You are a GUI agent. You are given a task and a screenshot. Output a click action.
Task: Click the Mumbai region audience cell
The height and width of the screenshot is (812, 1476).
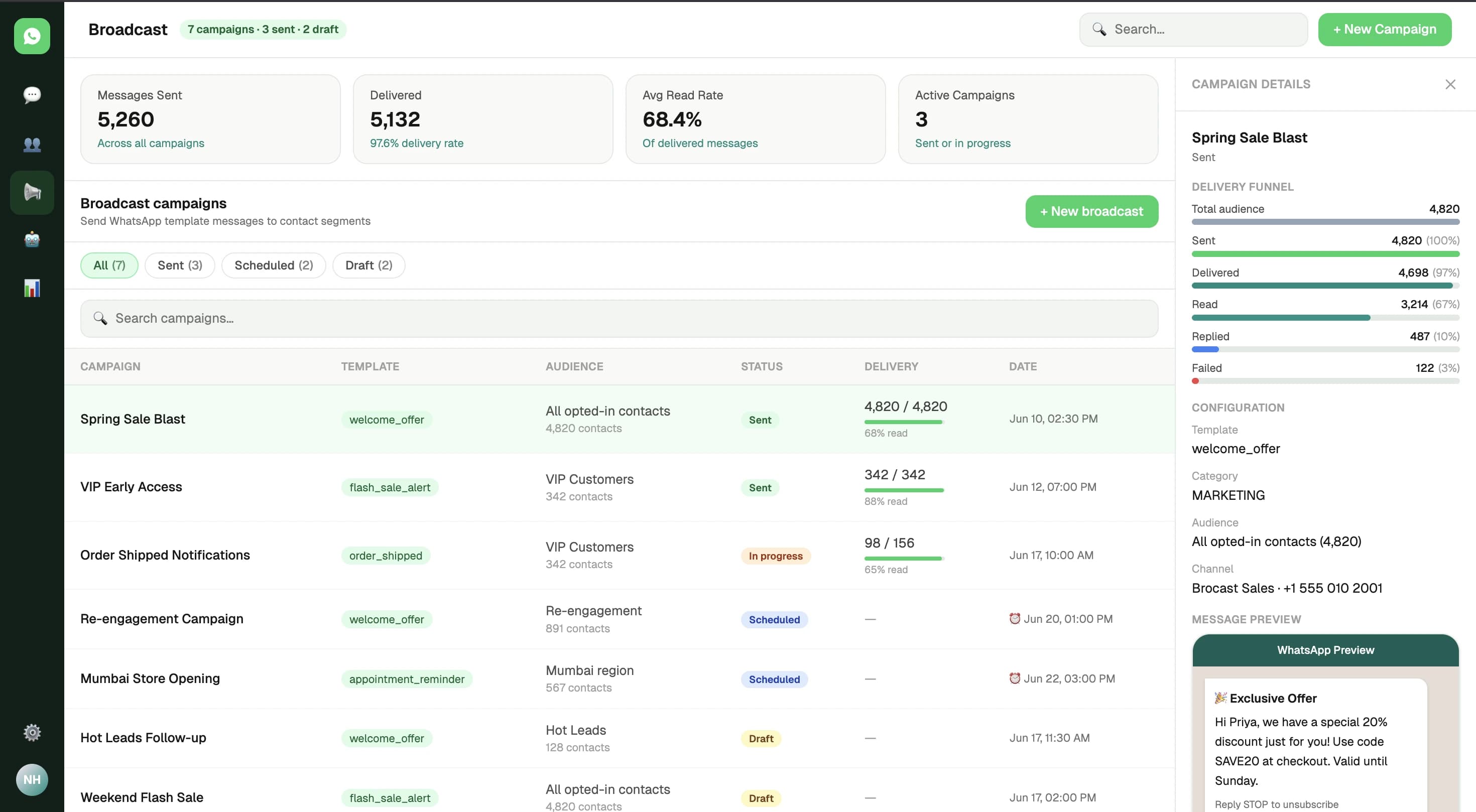tap(589, 679)
